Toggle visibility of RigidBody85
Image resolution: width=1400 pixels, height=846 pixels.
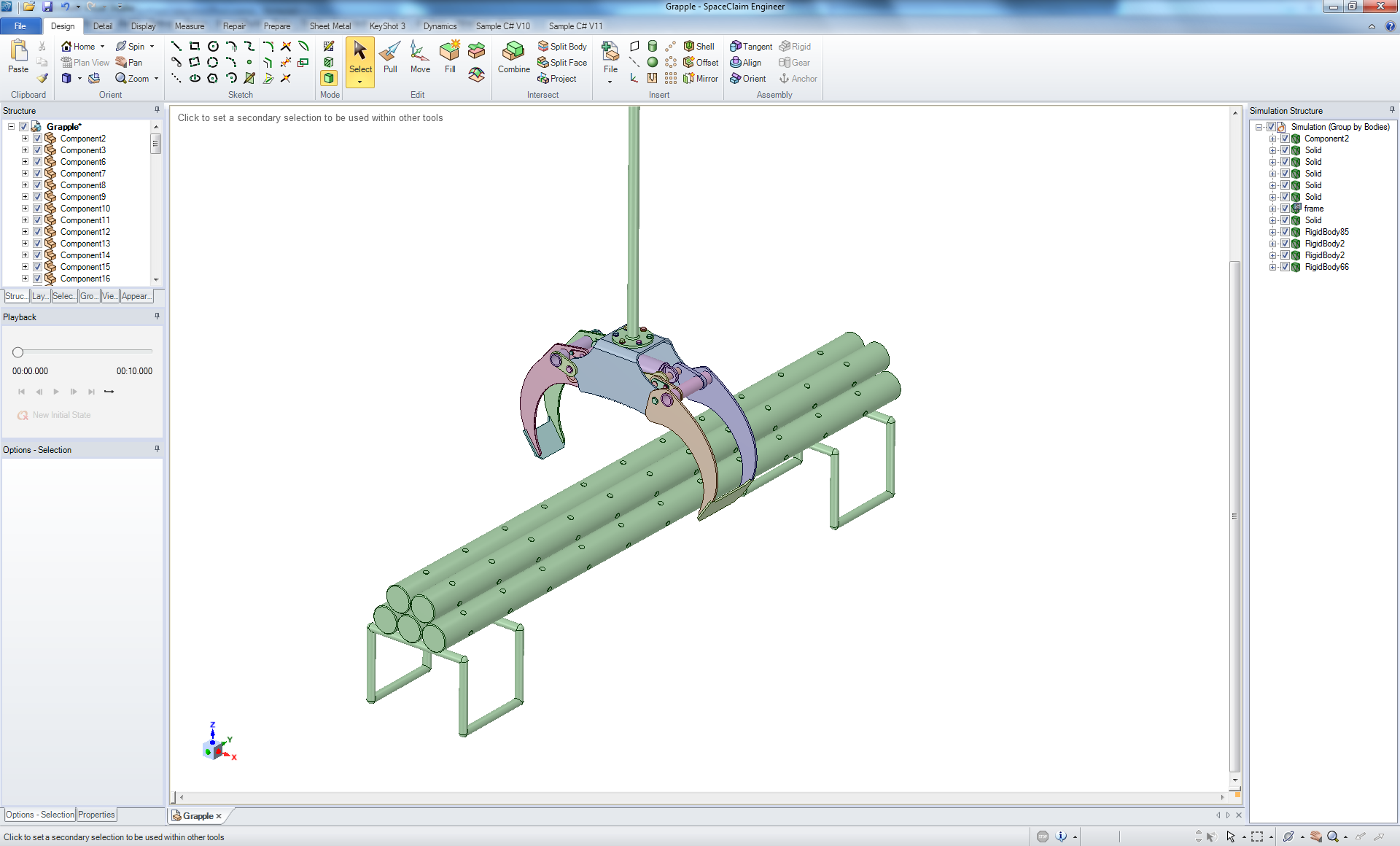pos(1285,232)
